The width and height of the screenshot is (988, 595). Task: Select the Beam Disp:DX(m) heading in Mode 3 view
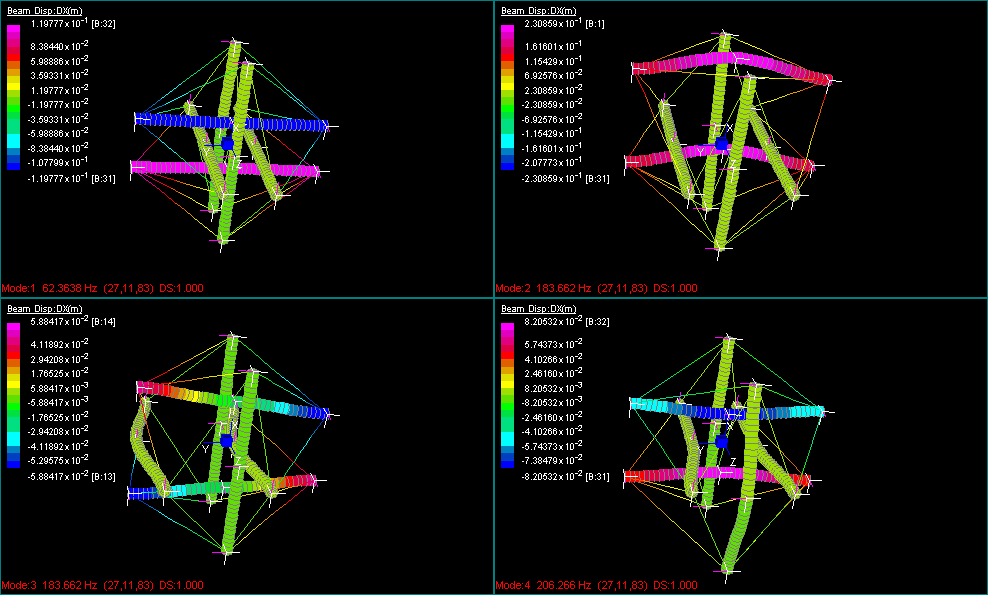coord(45,309)
